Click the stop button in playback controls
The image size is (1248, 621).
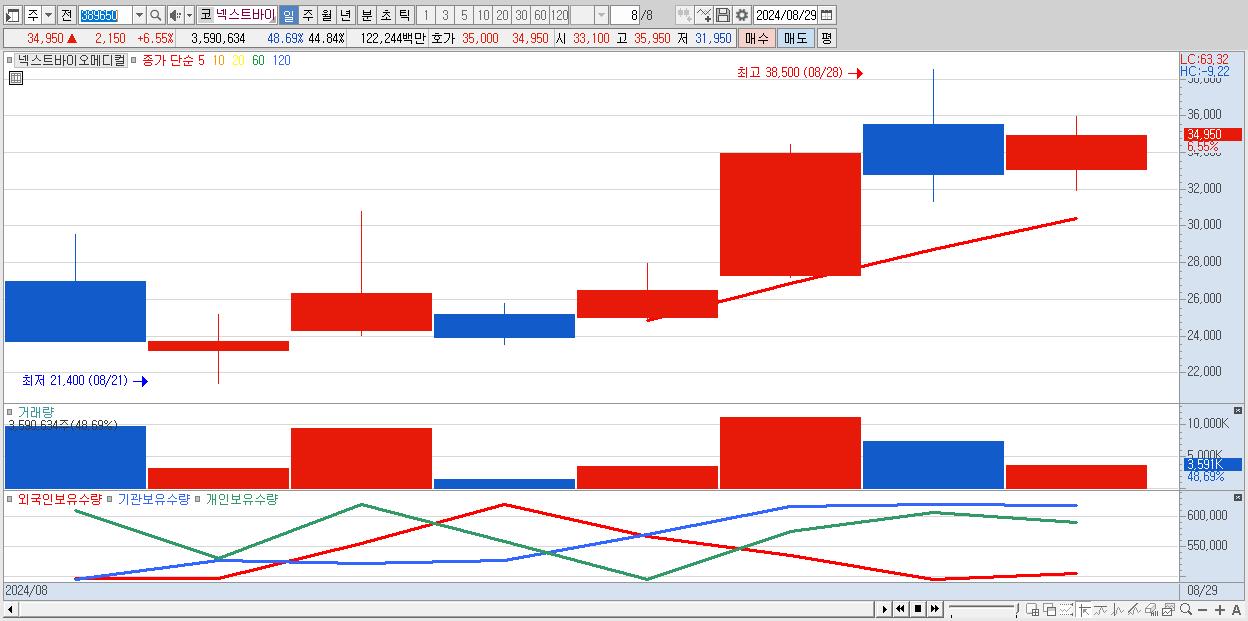pos(918,609)
